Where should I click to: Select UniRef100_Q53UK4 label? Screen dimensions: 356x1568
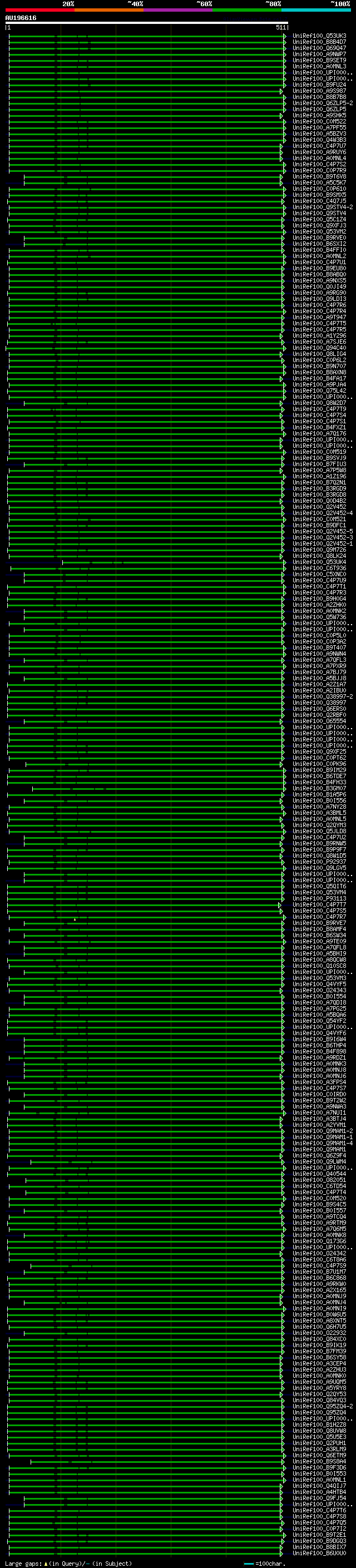319,562
